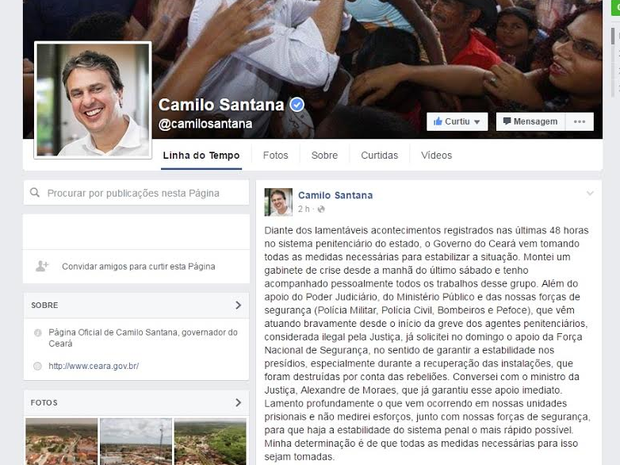The width and height of the screenshot is (620, 465).
Task: Click the search publications input field
Action: pyautogui.click(x=136, y=193)
